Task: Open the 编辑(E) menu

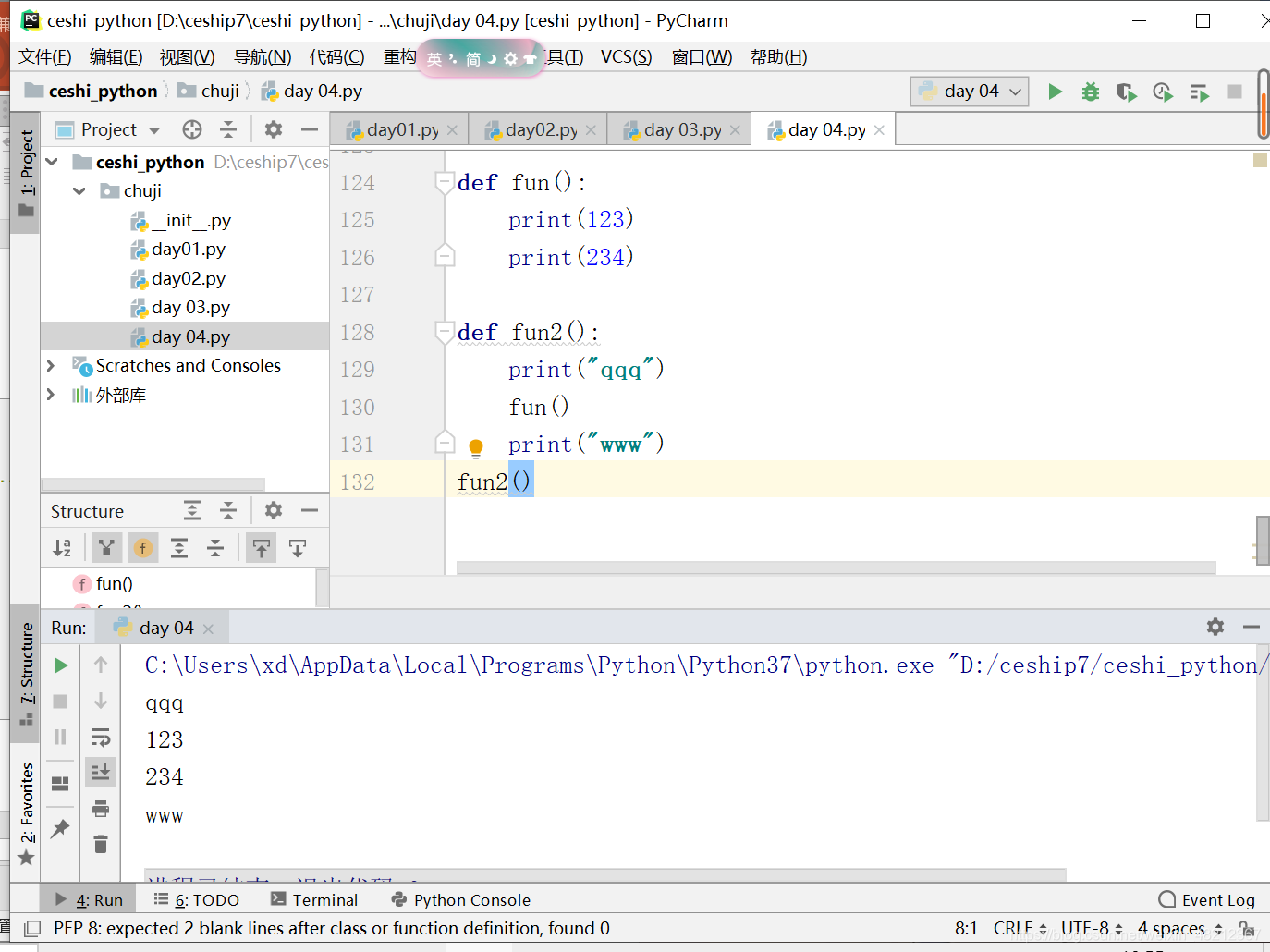Action: pyautogui.click(x=116, y=57)
